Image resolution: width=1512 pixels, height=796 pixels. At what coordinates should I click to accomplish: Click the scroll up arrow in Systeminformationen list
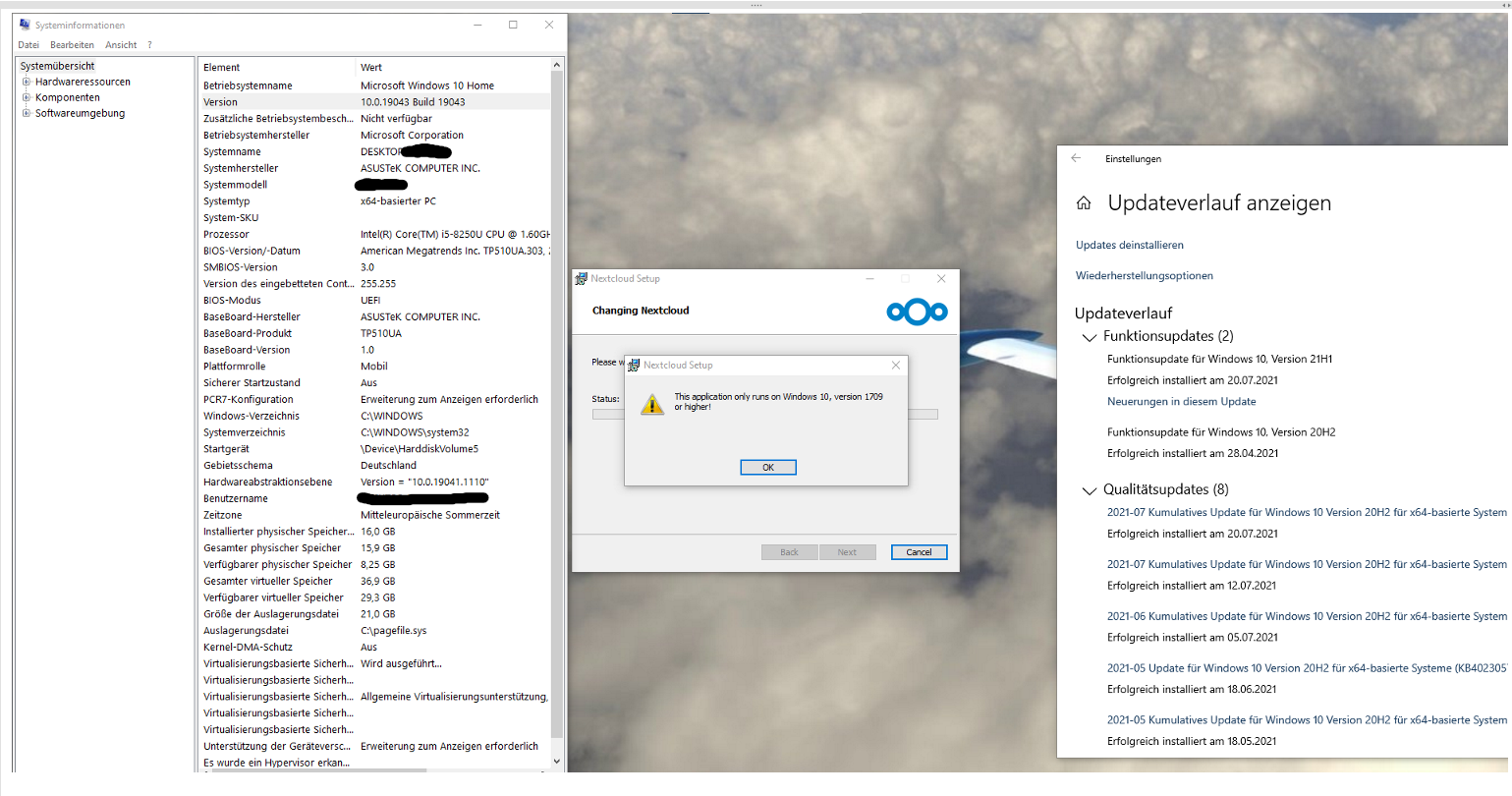click(x=557, y=66)
